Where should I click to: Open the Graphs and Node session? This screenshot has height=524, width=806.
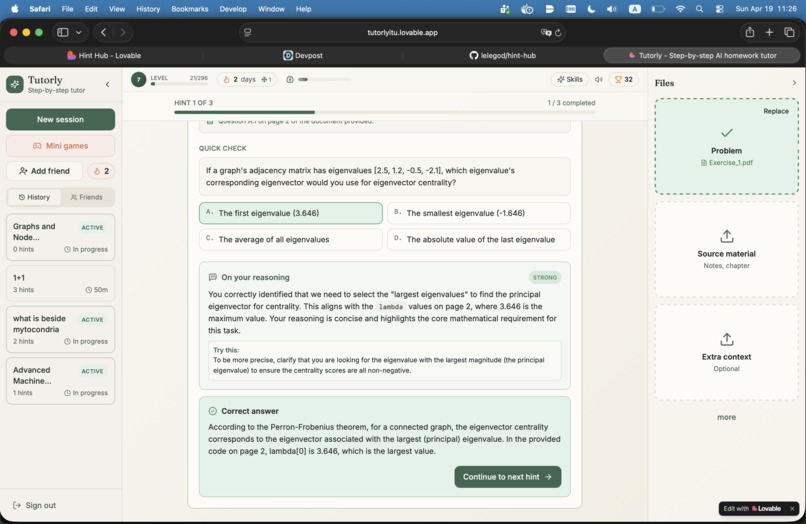pos(60,238)
